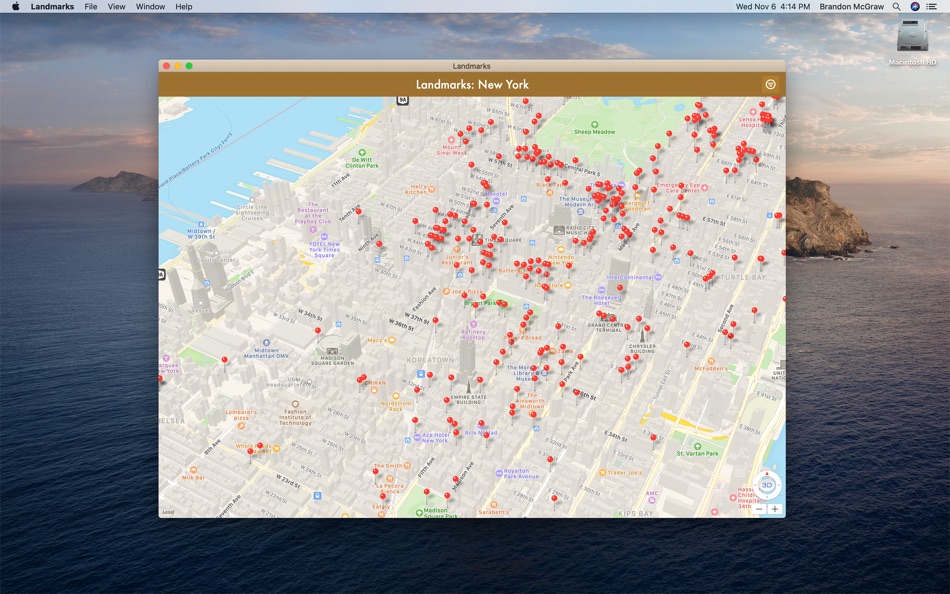Open the Window menu
950x594 pixels.
150,7
